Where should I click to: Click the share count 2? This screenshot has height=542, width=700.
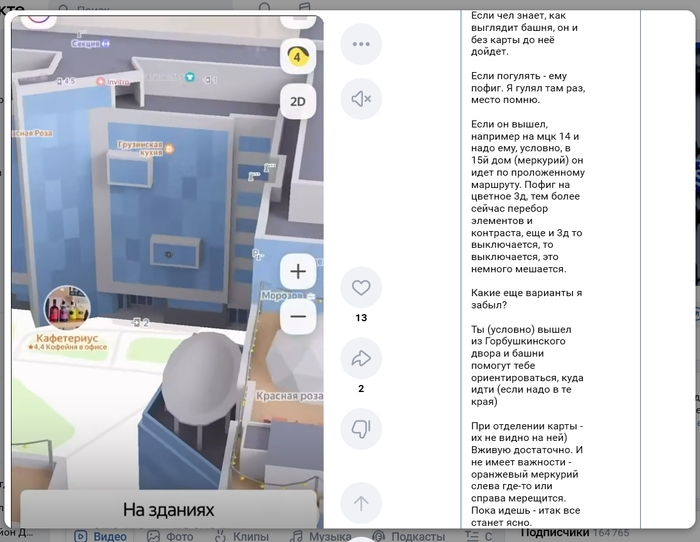(361, 389)
